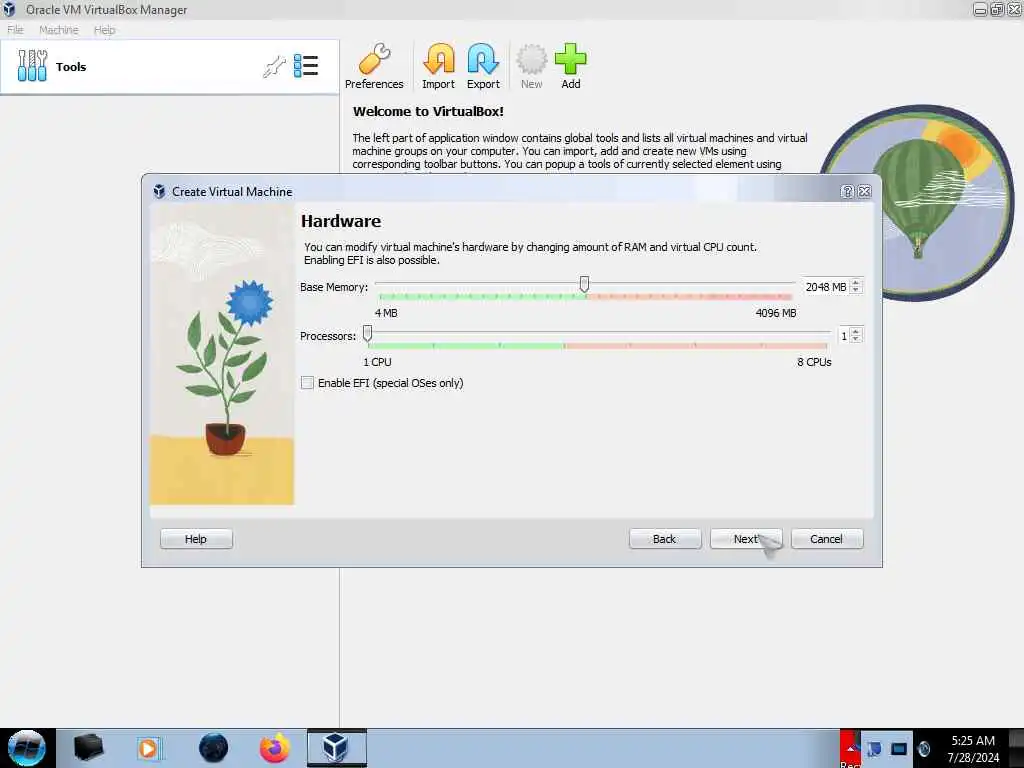Click the red tray expand arrow
Image resolution: width=1024 pixels, height=768 pixels.
[850, 749]
